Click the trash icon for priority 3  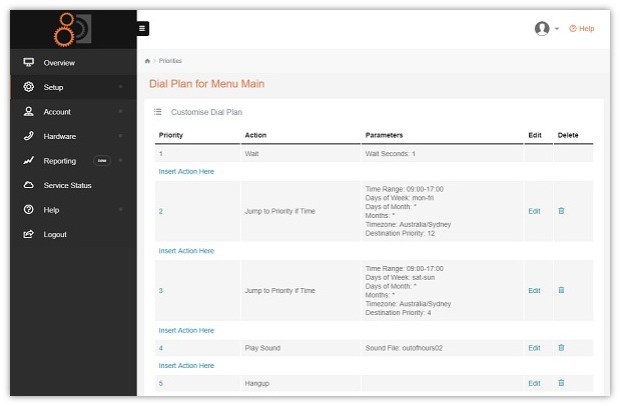[561, 290]
